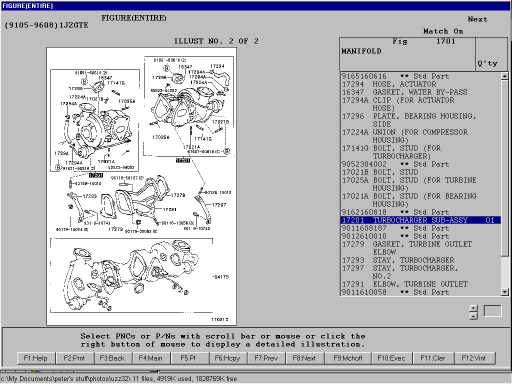Image resolution: width=512 pixels, height=384 pixels.
Task: Open vehicle info with F12:Vinf
Action: (474, 358)
